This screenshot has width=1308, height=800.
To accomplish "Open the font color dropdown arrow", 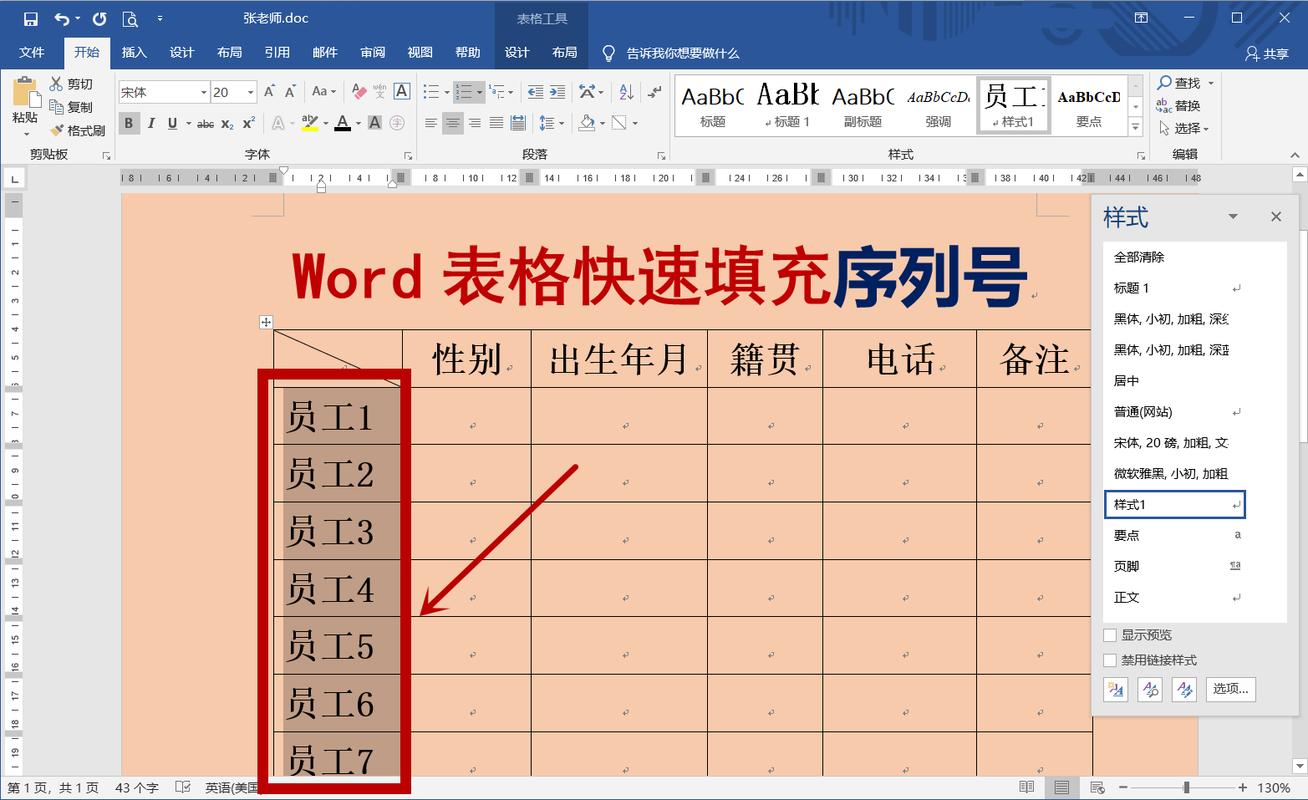I will pyautogui.click(x=358, y=123).
